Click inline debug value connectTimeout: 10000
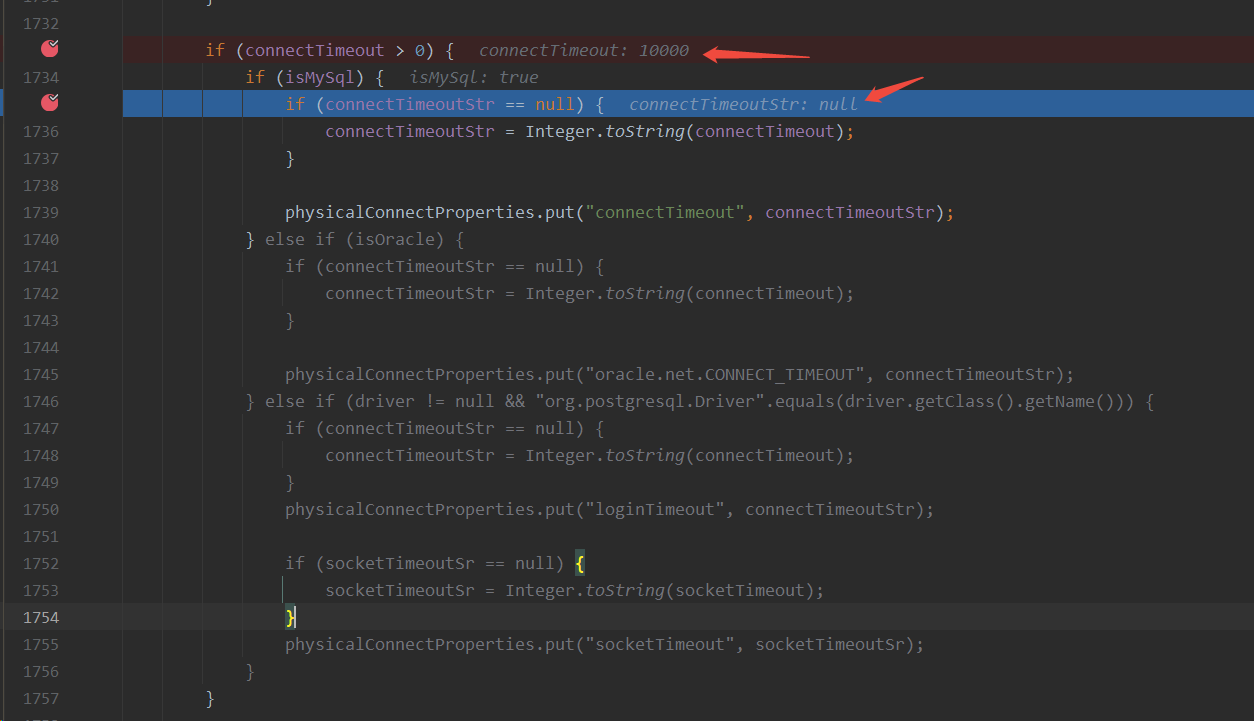The width and height of the screenshot is (1254, 721). click(x=584, y=50)
